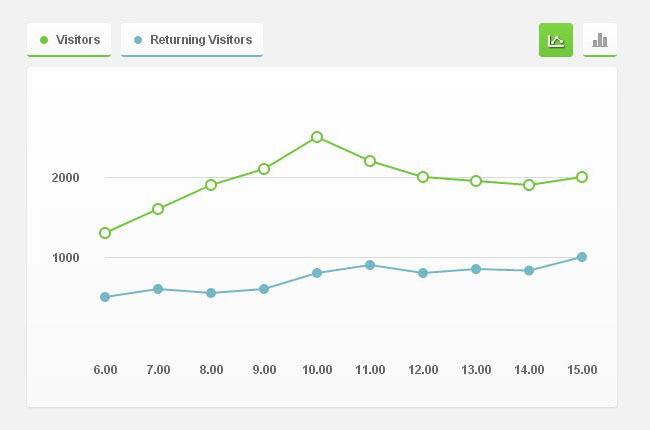This screenshot has height=430, width=650.
Task: Click the 1000 y-axis label
Action: pyautogui.click(x=65, y=258)
